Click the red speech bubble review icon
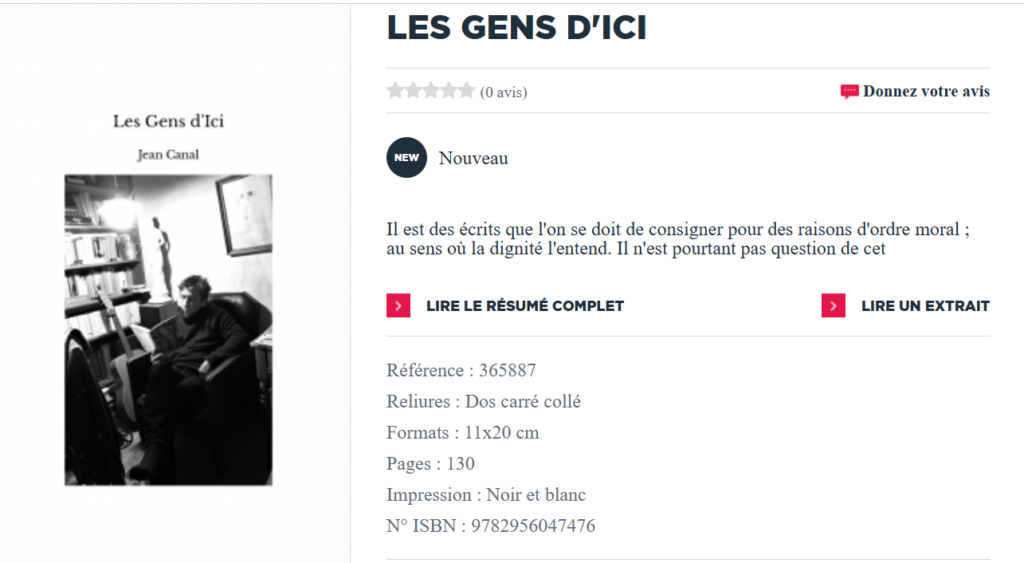Viewport: 1024px width, 563px height. point(849,92)
